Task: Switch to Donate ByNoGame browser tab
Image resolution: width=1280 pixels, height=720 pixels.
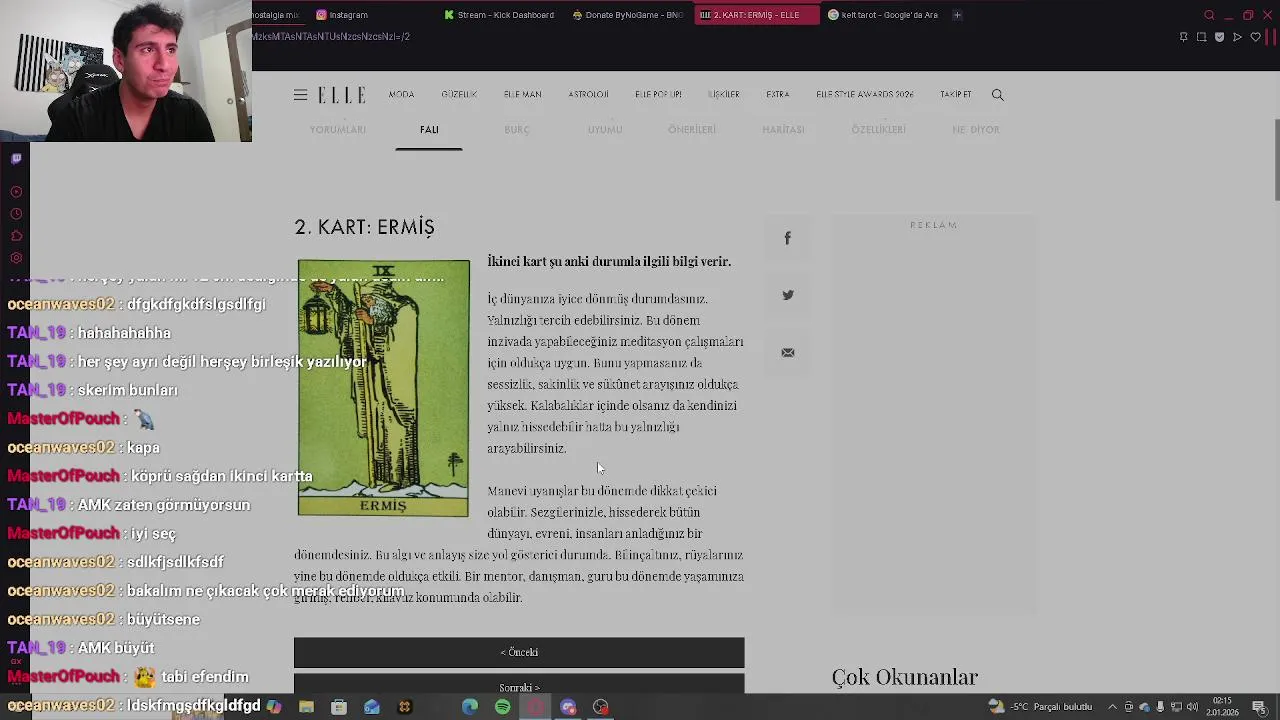Action: tap(628, 15)
